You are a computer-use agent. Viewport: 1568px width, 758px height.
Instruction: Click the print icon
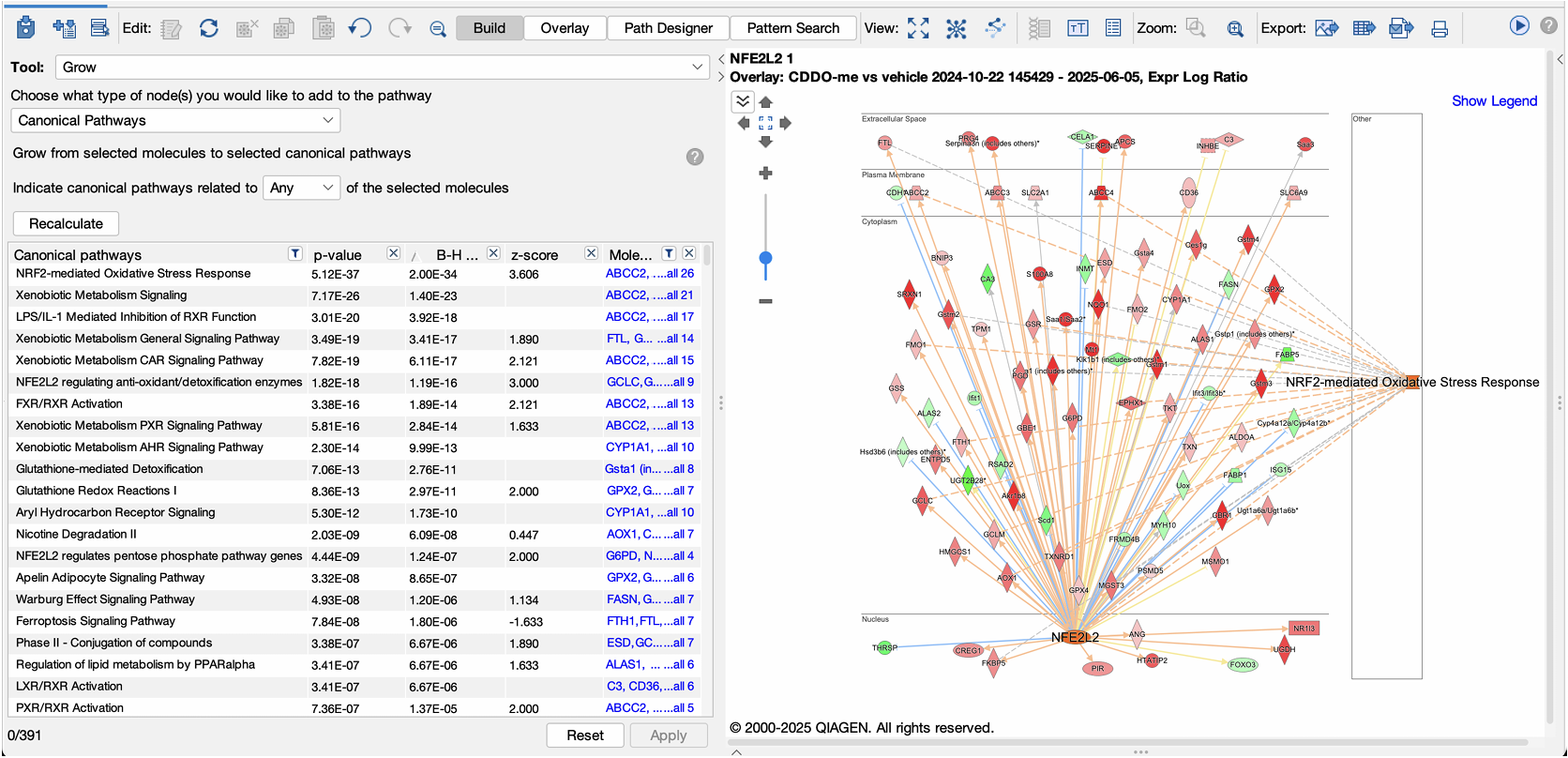point(1440,29)
